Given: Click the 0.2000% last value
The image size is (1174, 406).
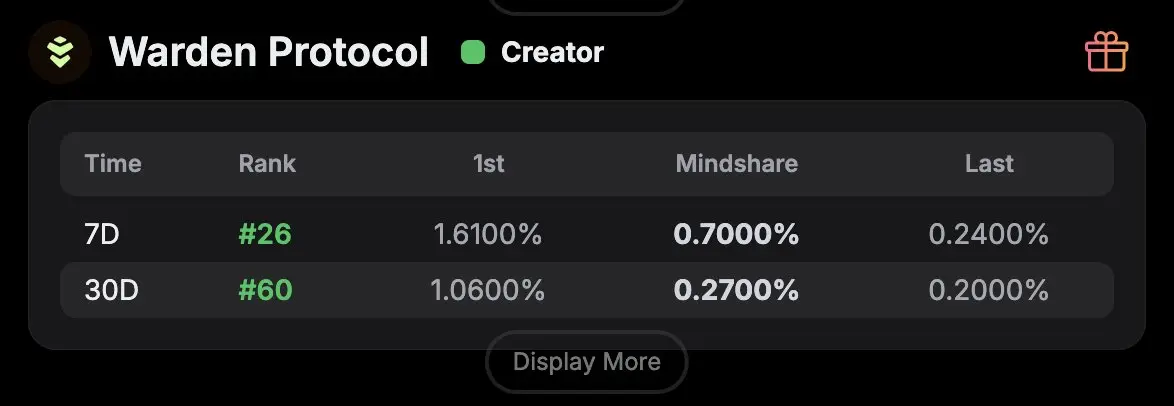Looking at the screenshot, I should pos(988,290).
